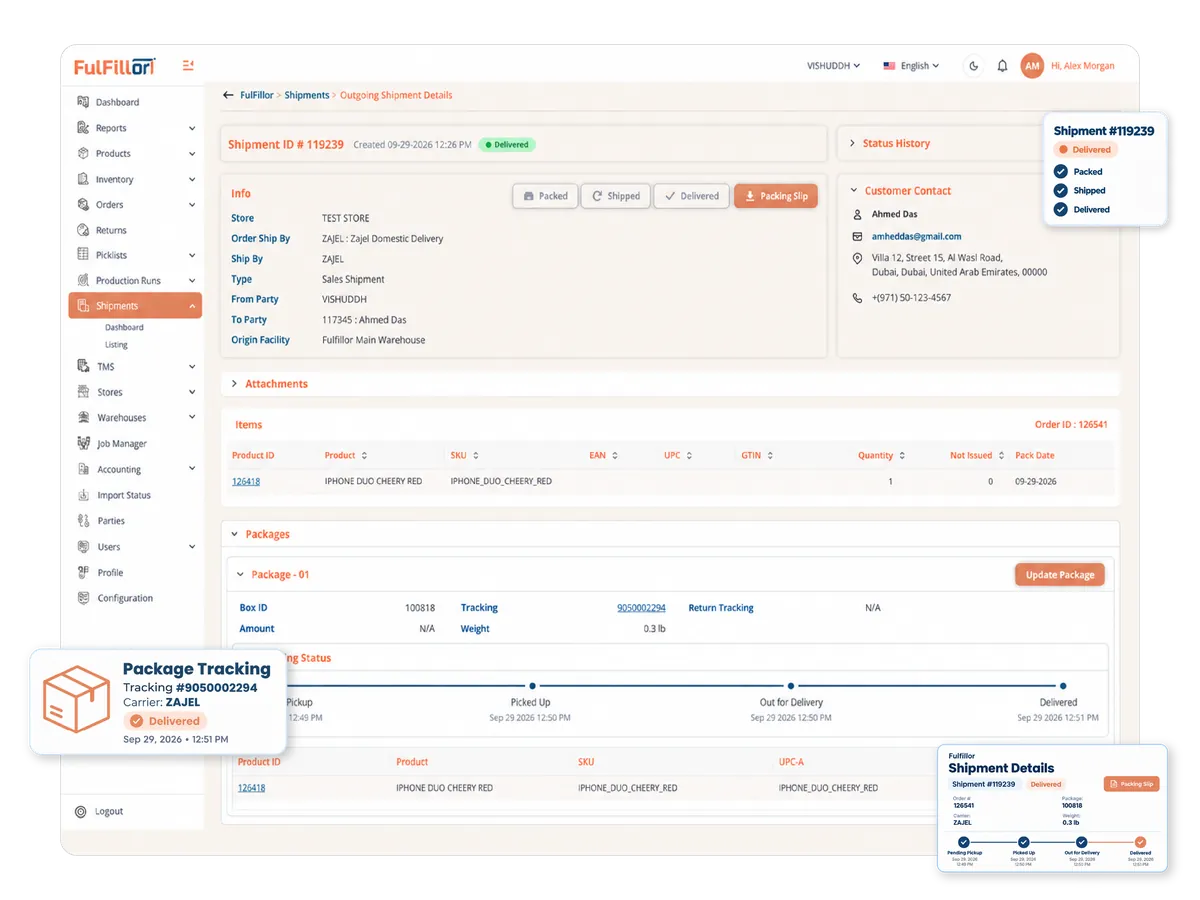Click the Products sidebar icon
This screenshot has height=900, width=1200.
coord(83,153)
